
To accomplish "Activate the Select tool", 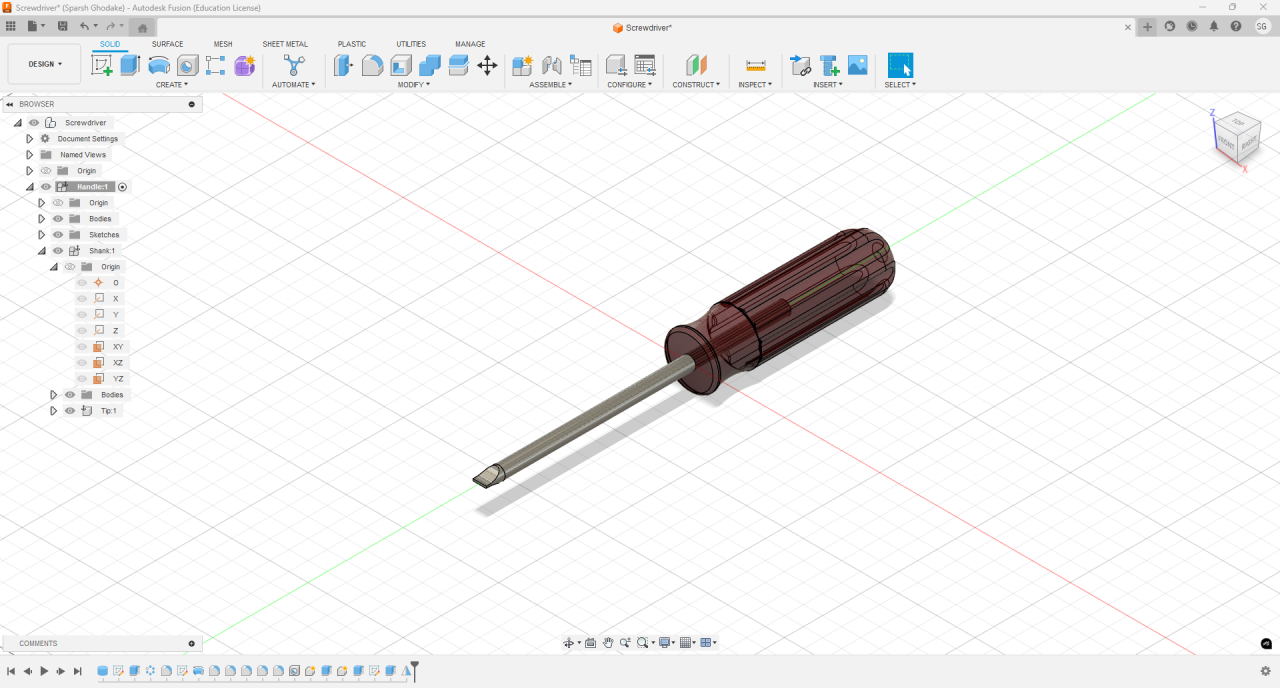I will 900,65.
